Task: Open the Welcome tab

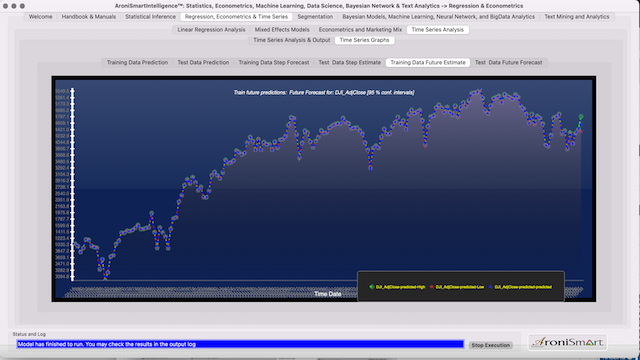Action: point(40,17)
